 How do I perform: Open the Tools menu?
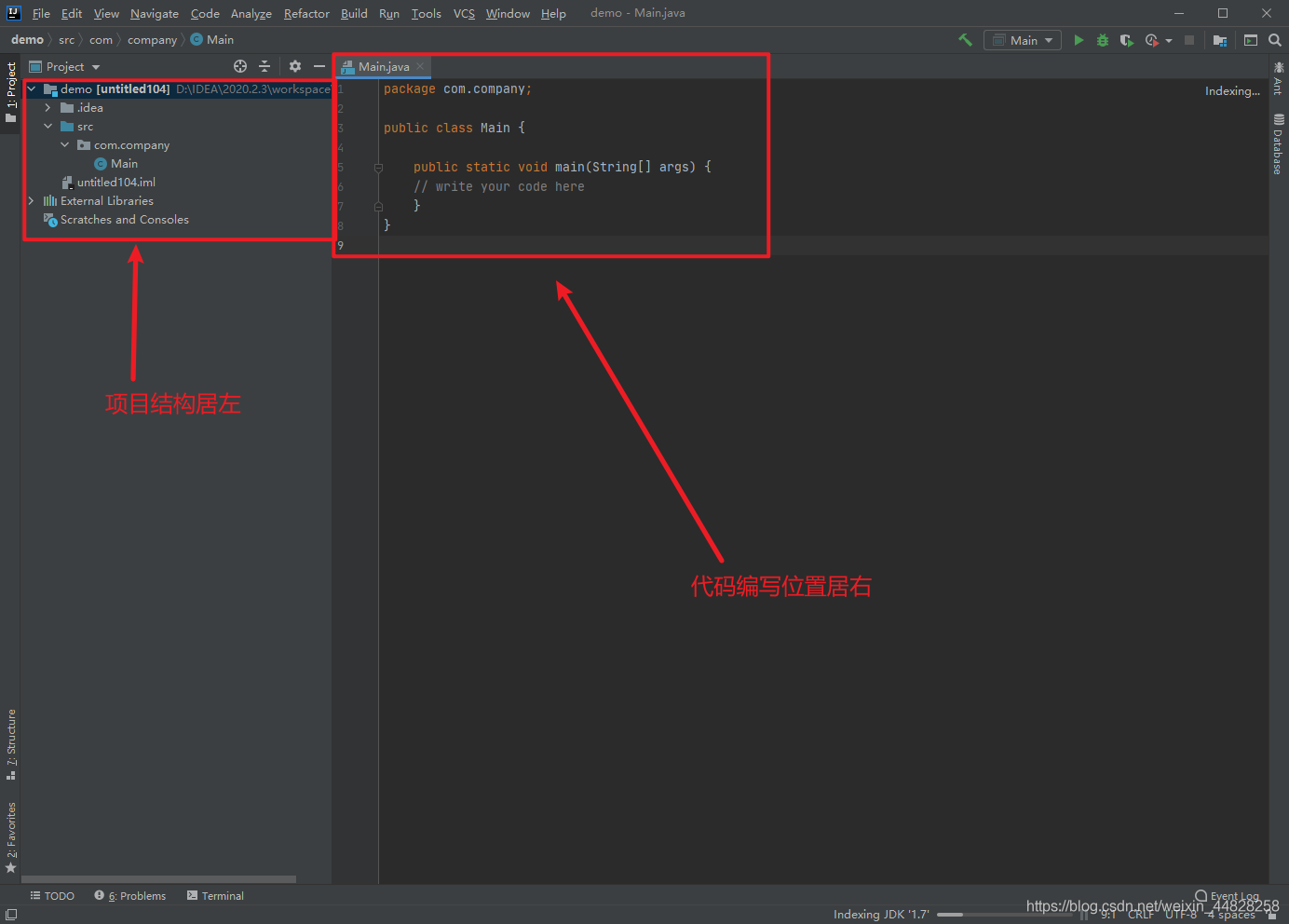click(x=427, y=13)
